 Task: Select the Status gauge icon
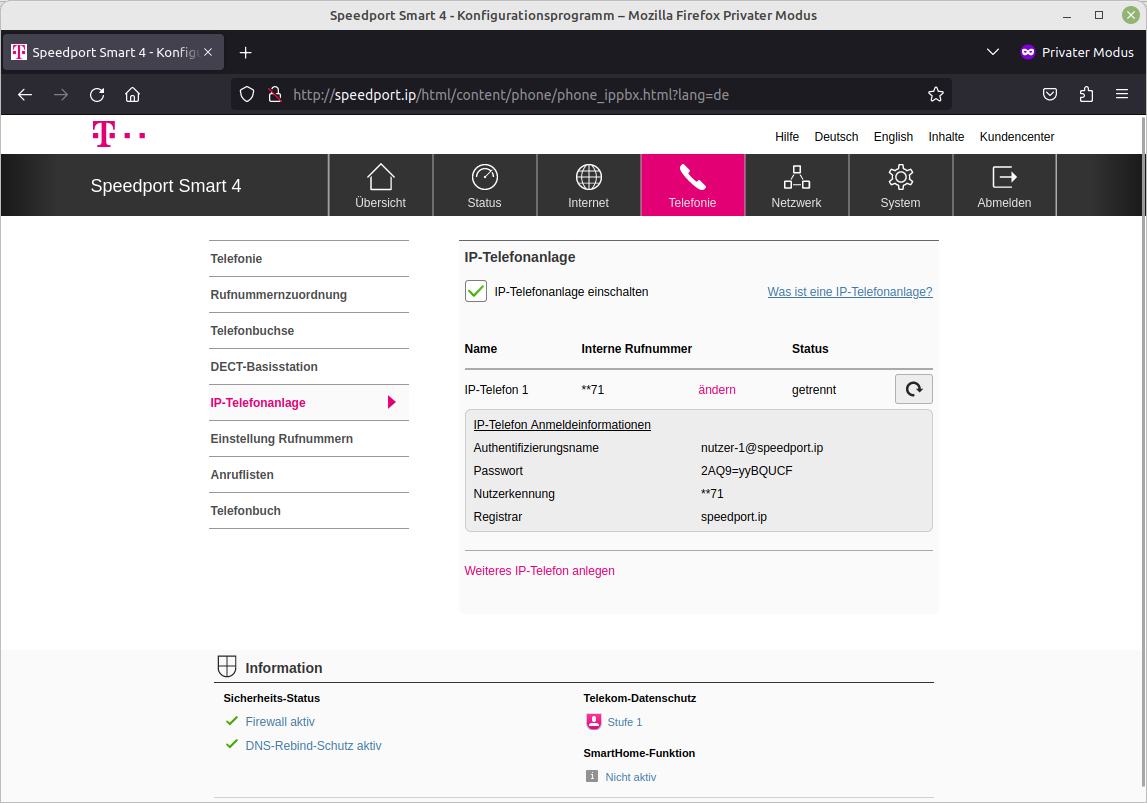pyautogui.click(x=484, y=184)
